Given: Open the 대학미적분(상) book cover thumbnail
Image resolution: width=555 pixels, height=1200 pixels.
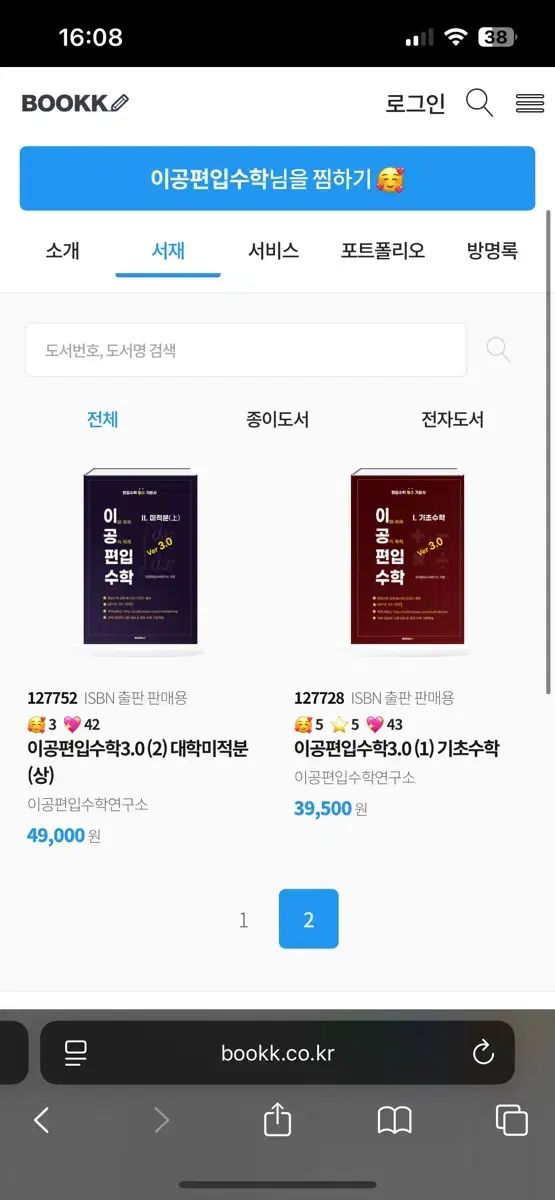Looking at the screenshot, I should pyautogui.click(x=140, y=559).
